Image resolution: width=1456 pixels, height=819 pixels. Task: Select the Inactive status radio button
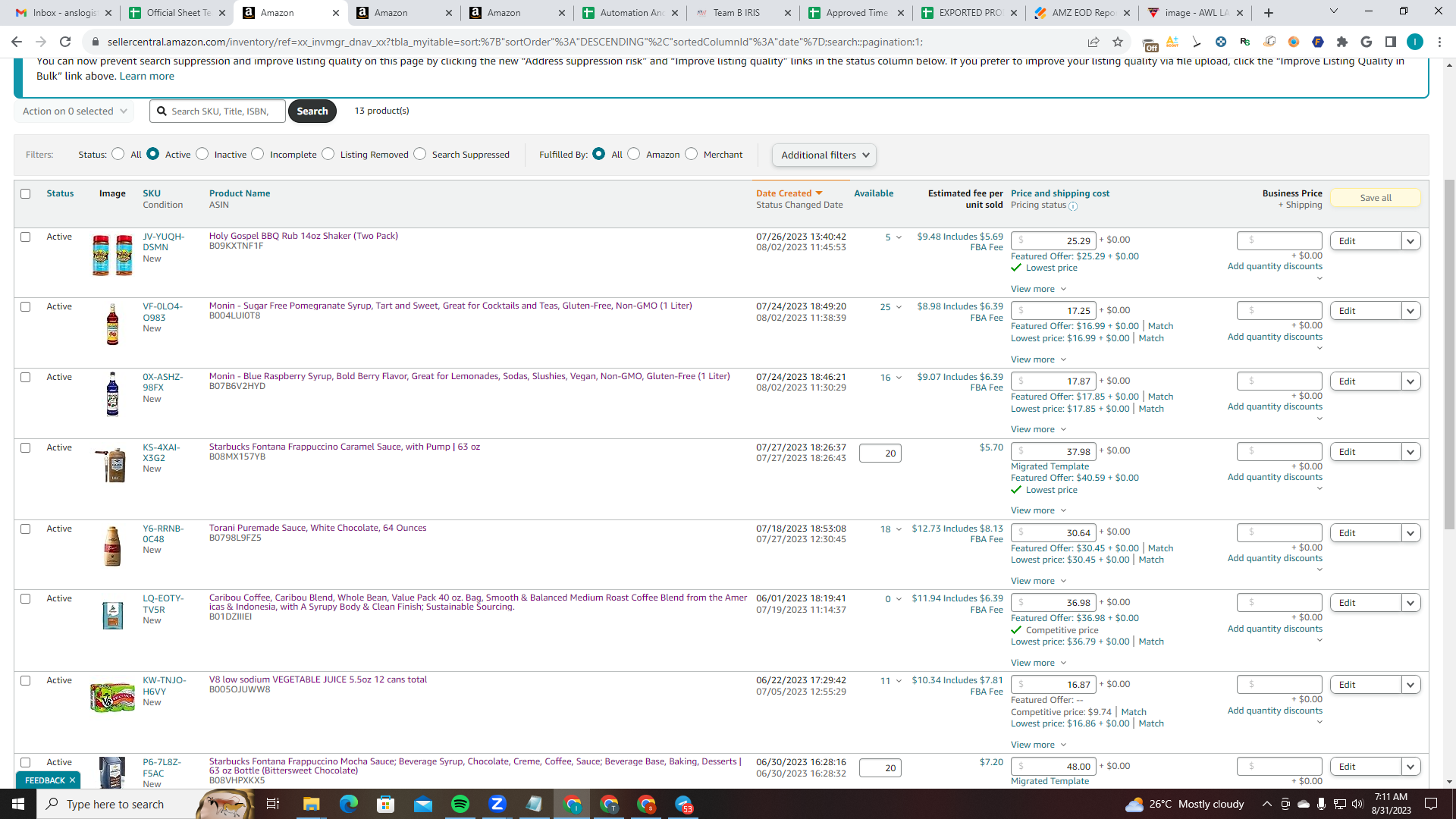point(202,154)
